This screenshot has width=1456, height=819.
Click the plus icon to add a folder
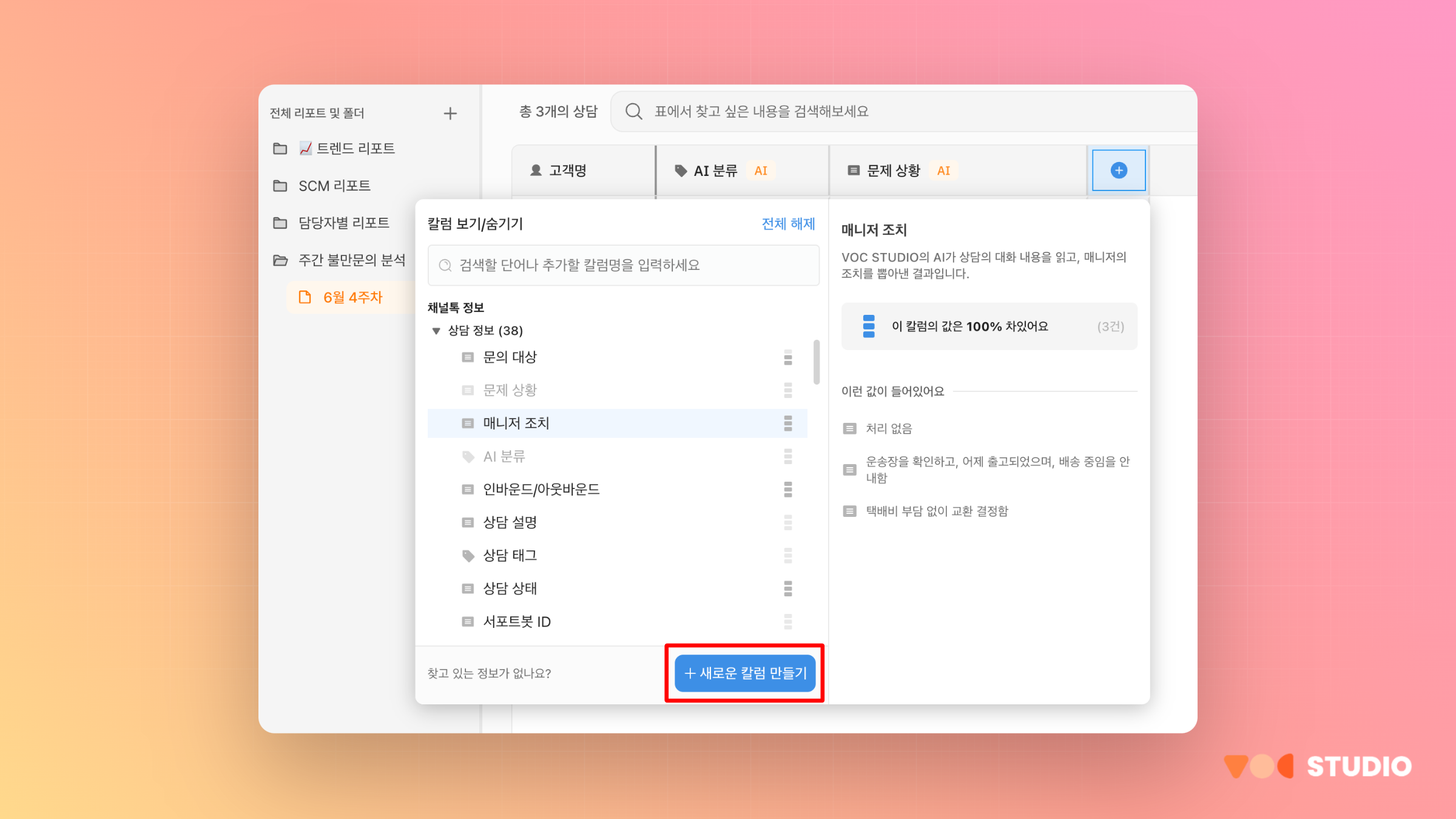[450, 113]
